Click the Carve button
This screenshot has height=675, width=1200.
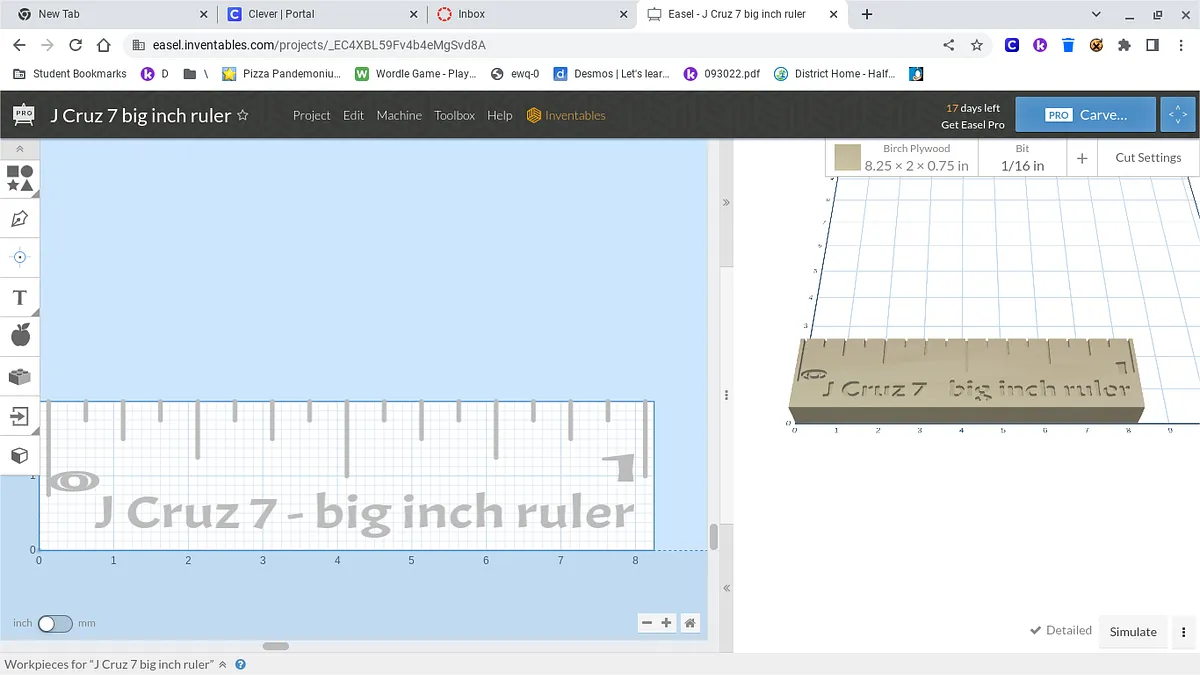point(1085,115)
